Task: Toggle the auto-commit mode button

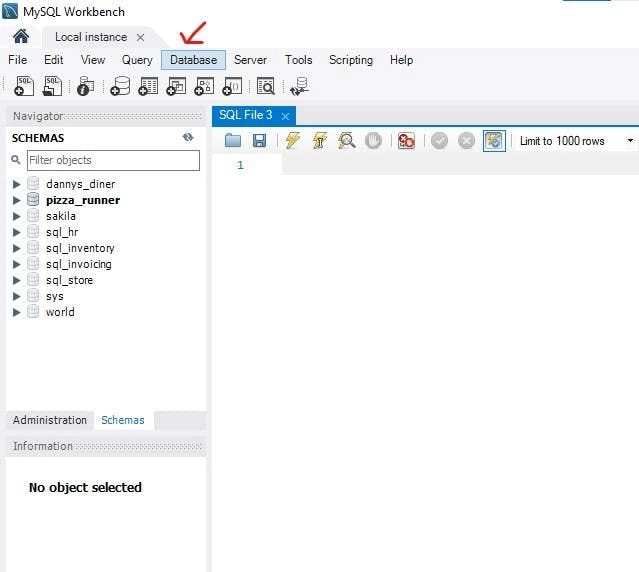Action: click(x=494, y=141)
